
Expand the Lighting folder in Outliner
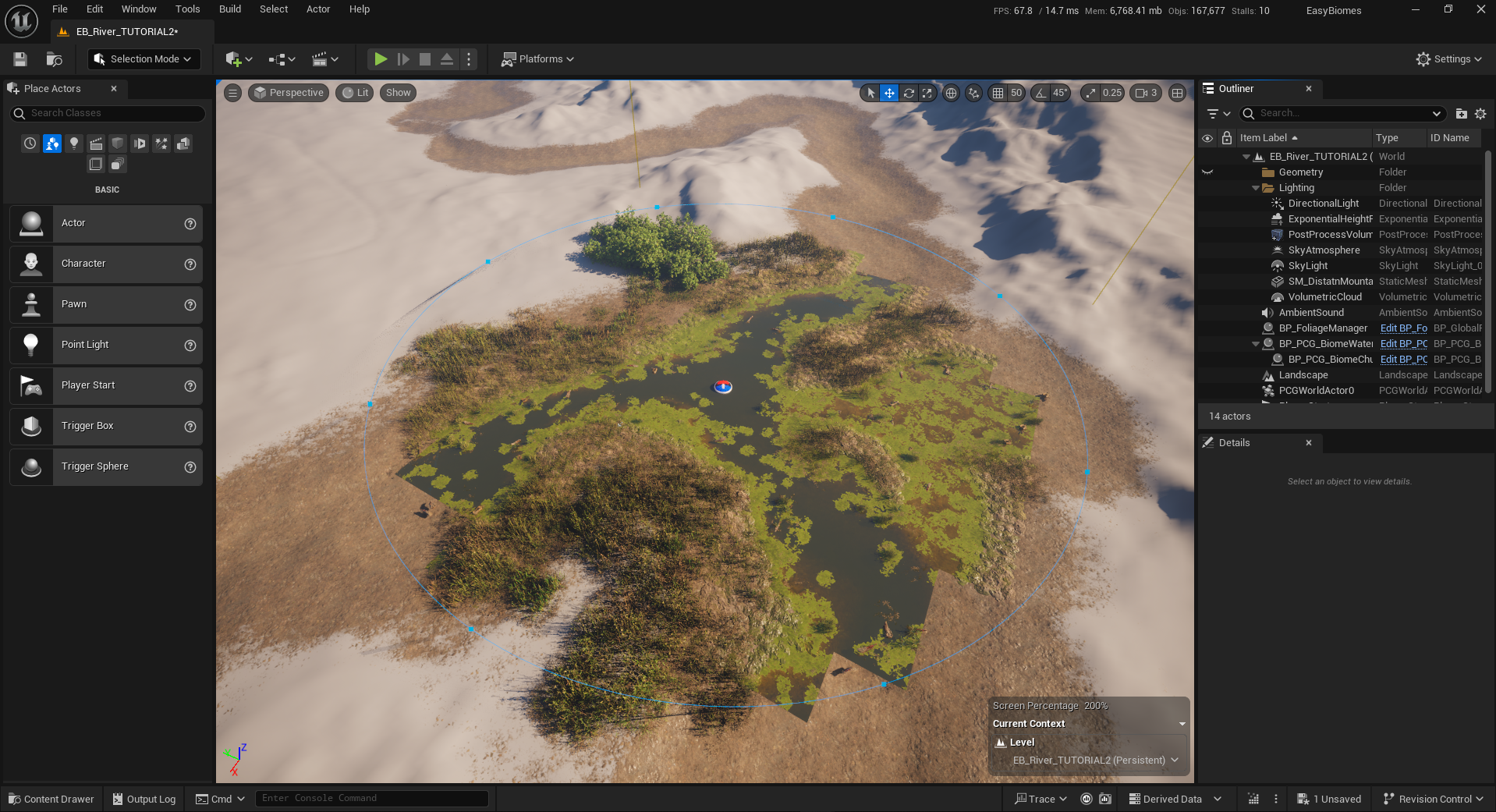pyautogui.click(x=1256, y=187)
